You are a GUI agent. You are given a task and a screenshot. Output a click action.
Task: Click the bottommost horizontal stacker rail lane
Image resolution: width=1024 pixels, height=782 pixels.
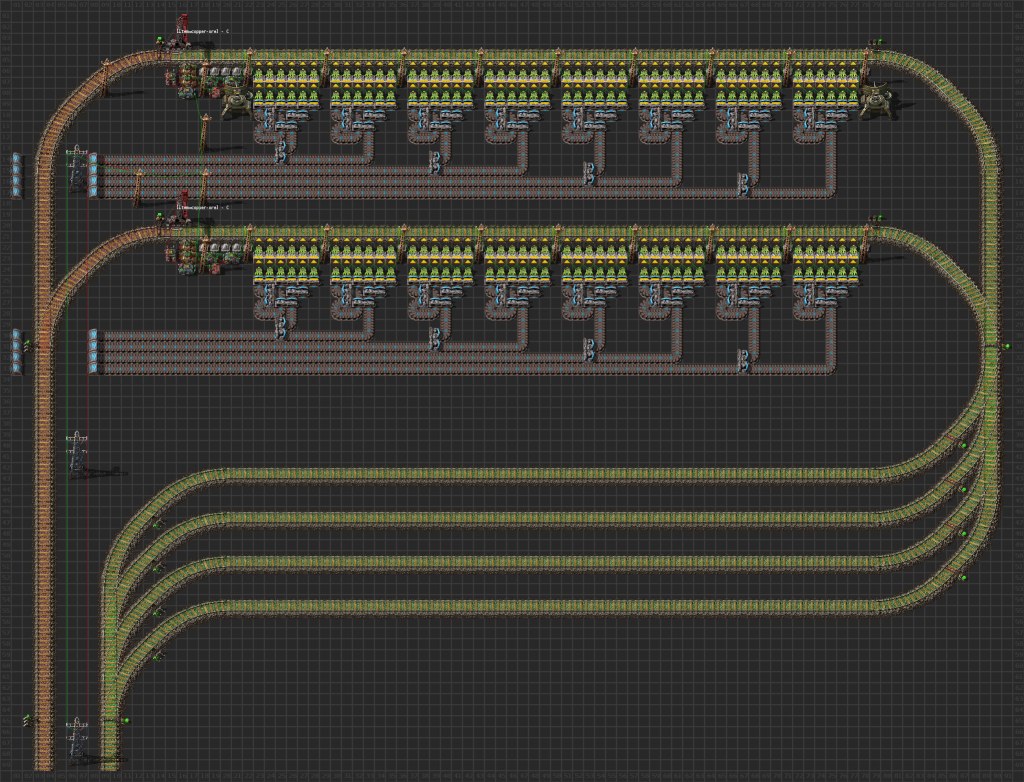(552, 606)
